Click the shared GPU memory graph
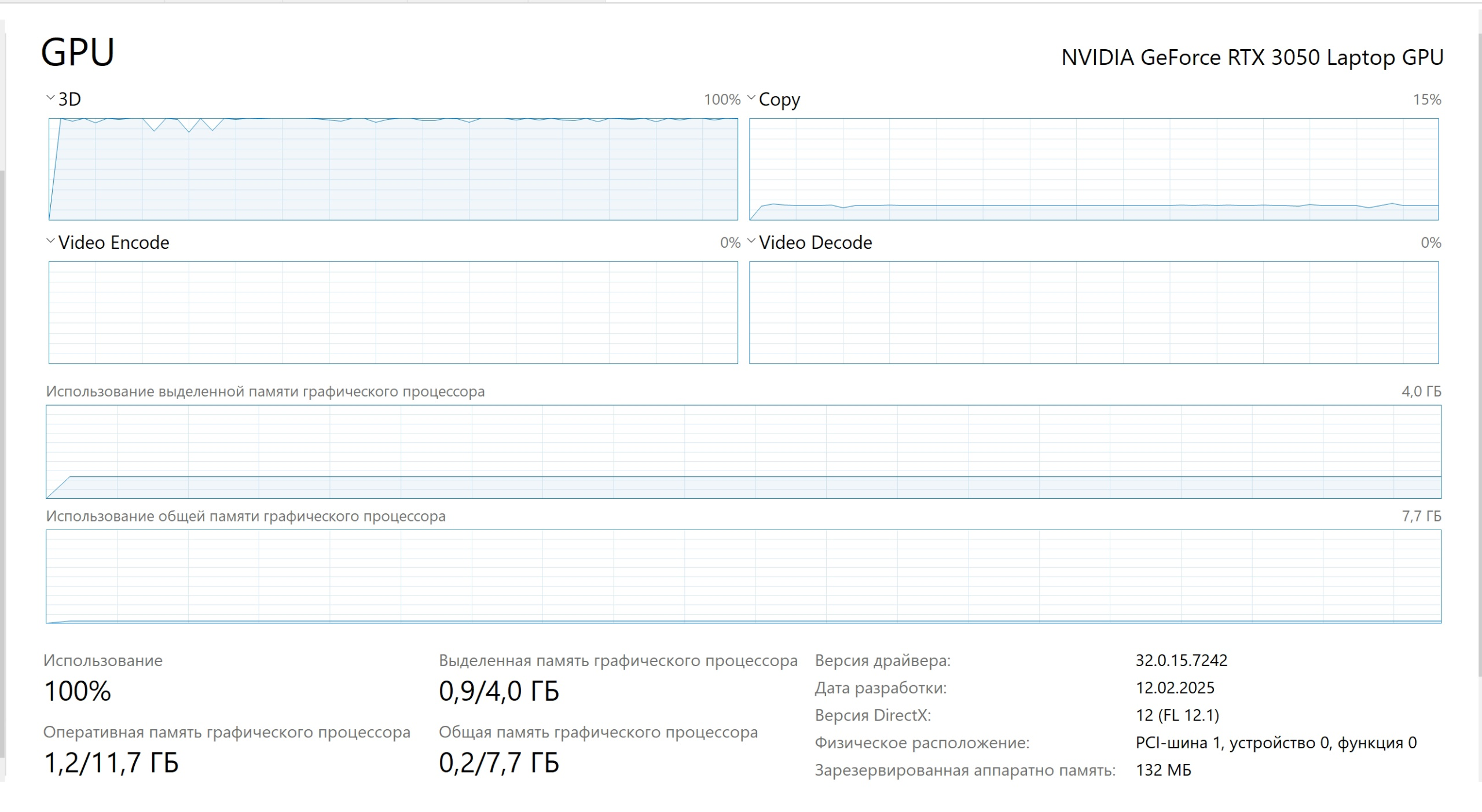The image size is (1482, 812). (743, 576)
